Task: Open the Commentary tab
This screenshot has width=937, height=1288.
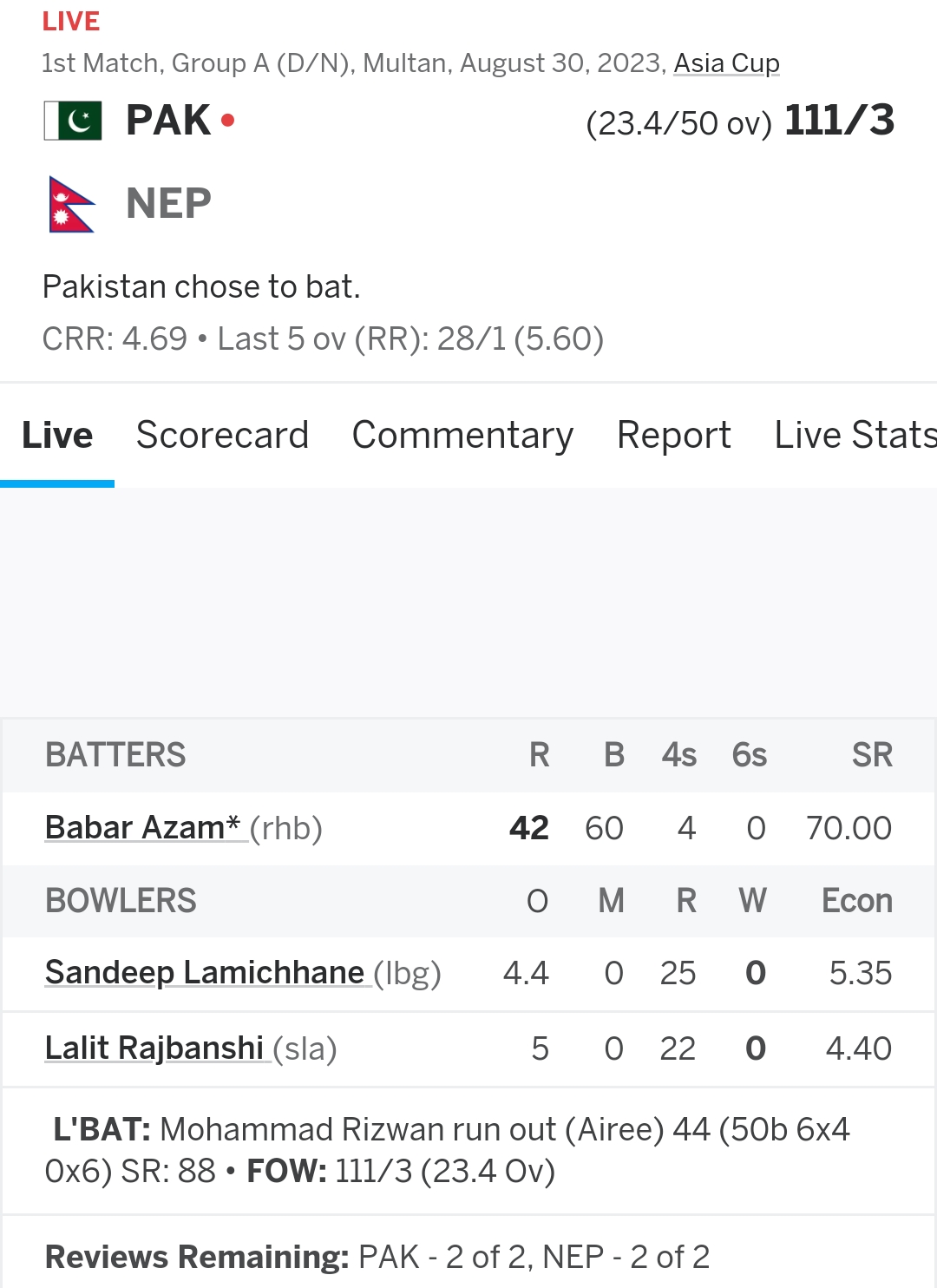Action: (x=462, y=435)
